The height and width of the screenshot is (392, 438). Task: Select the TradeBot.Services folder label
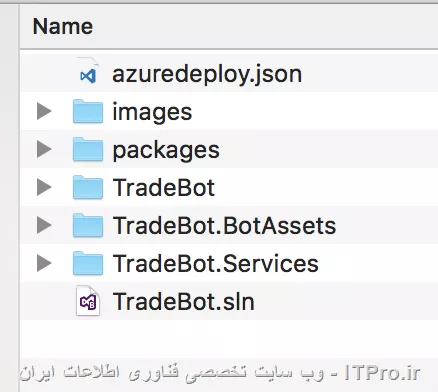click(x=216, y=263)
